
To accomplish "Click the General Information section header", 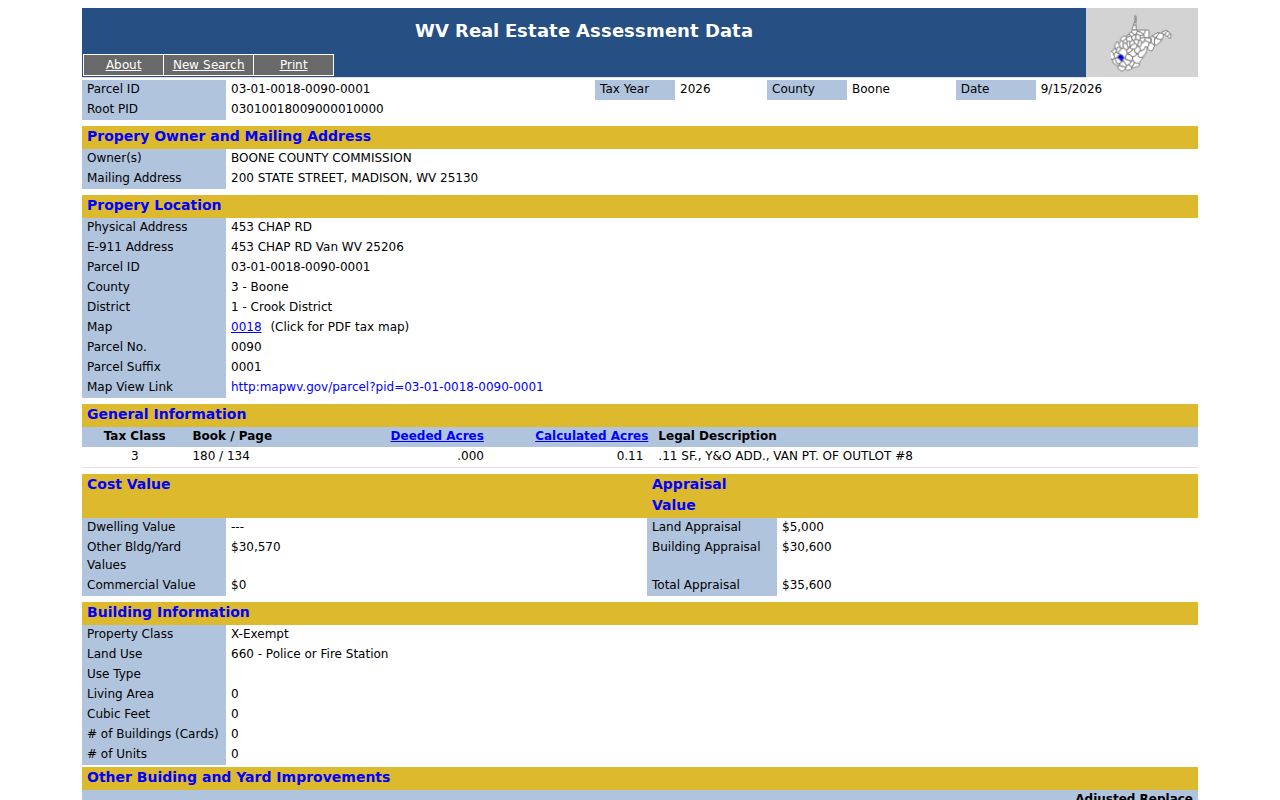I will (640, 415).
